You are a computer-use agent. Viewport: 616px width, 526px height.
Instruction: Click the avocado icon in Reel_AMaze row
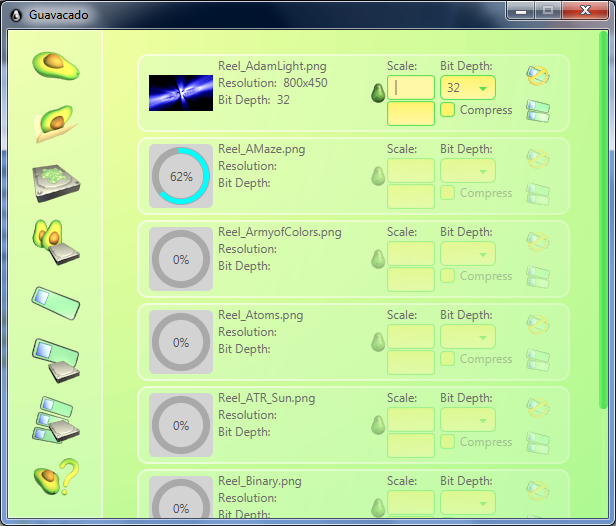[378, 176]
